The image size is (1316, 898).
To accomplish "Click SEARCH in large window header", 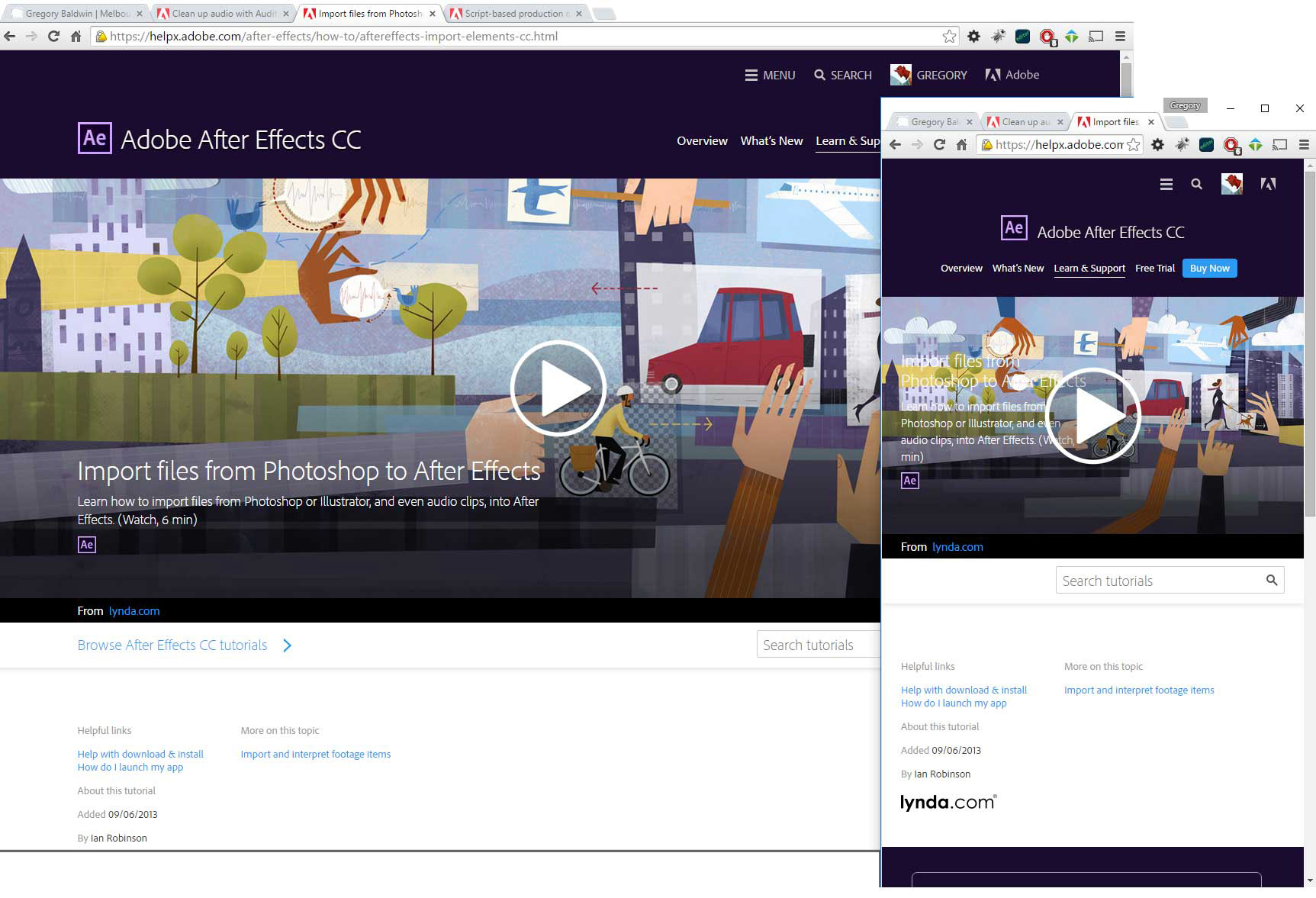I will [843, 75].
